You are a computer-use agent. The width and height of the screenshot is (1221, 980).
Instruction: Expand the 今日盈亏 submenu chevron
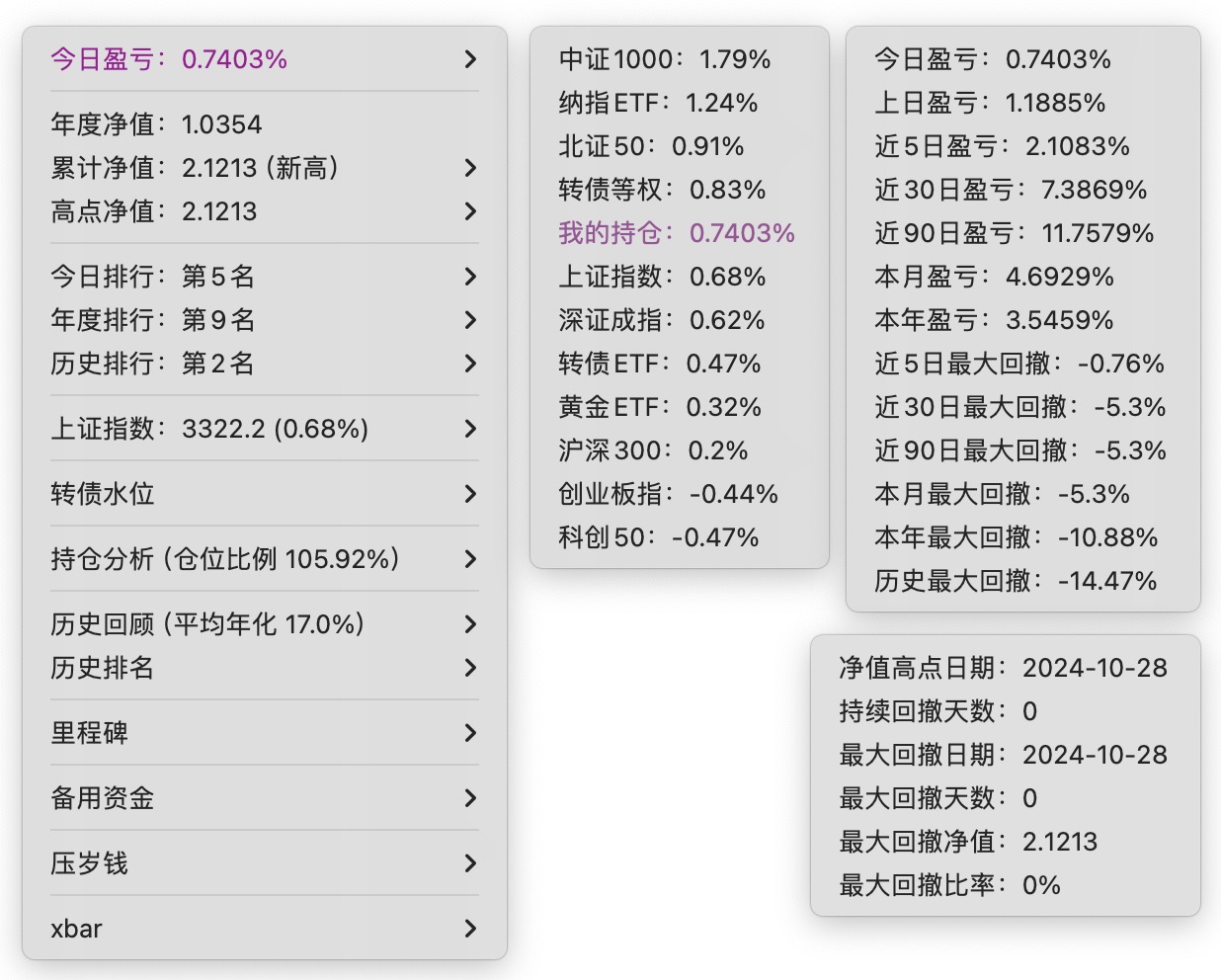tap(470, 59)
